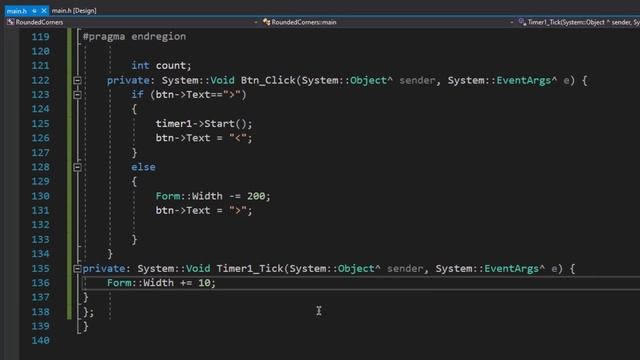Click the class icon beside RoundedCorners::main

click(x=267, y=22)
